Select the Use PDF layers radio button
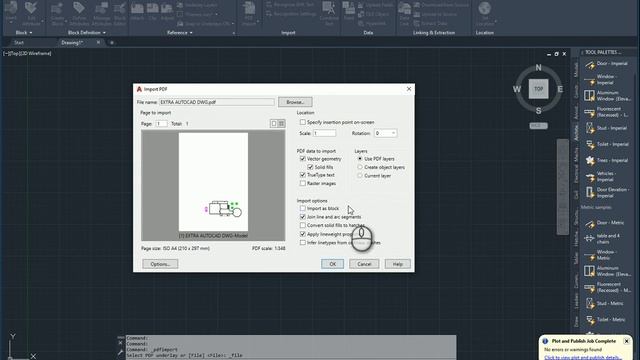 click(360, 158)
